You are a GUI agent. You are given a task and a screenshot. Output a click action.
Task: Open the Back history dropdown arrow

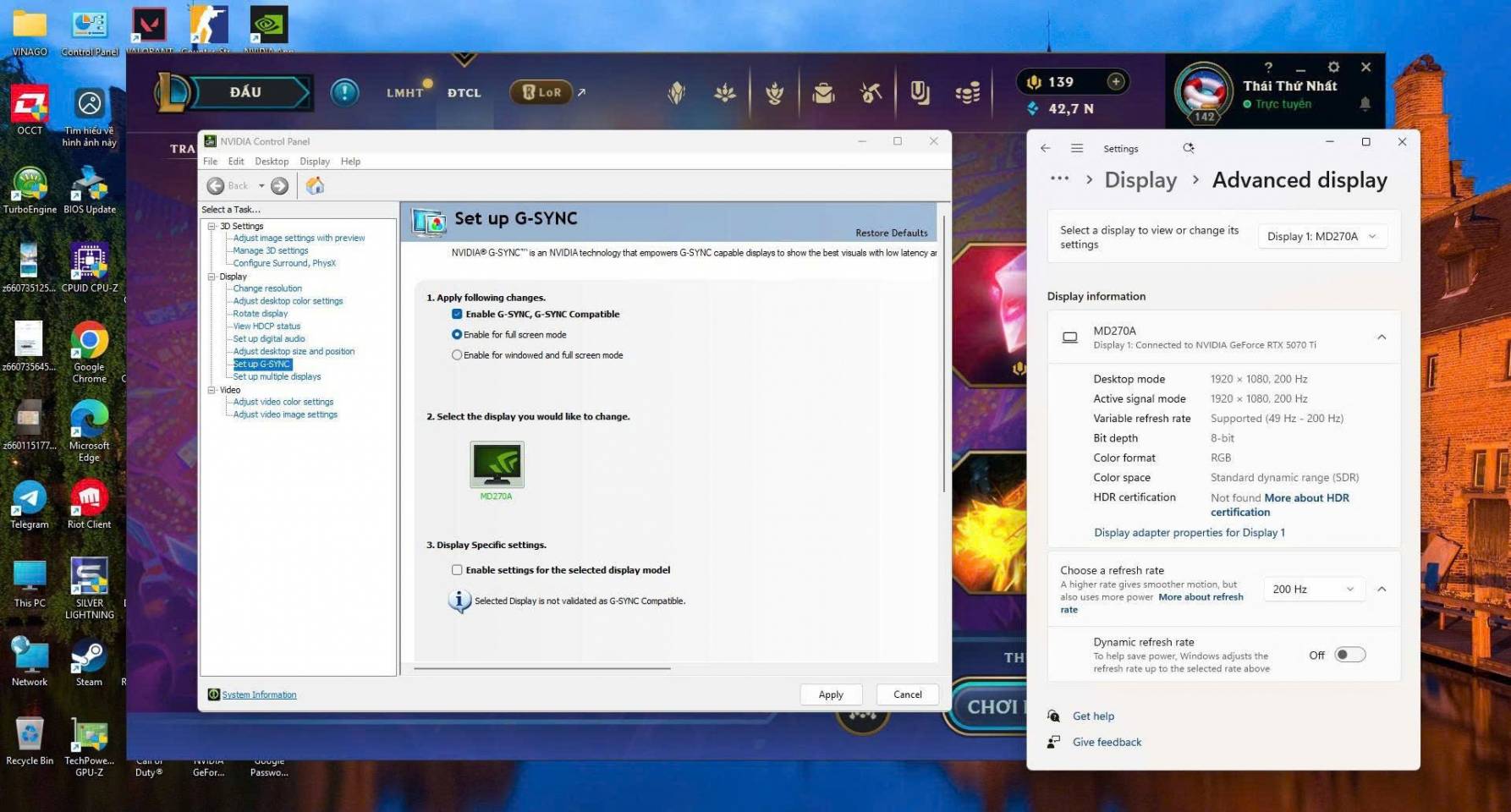point(261,186)
